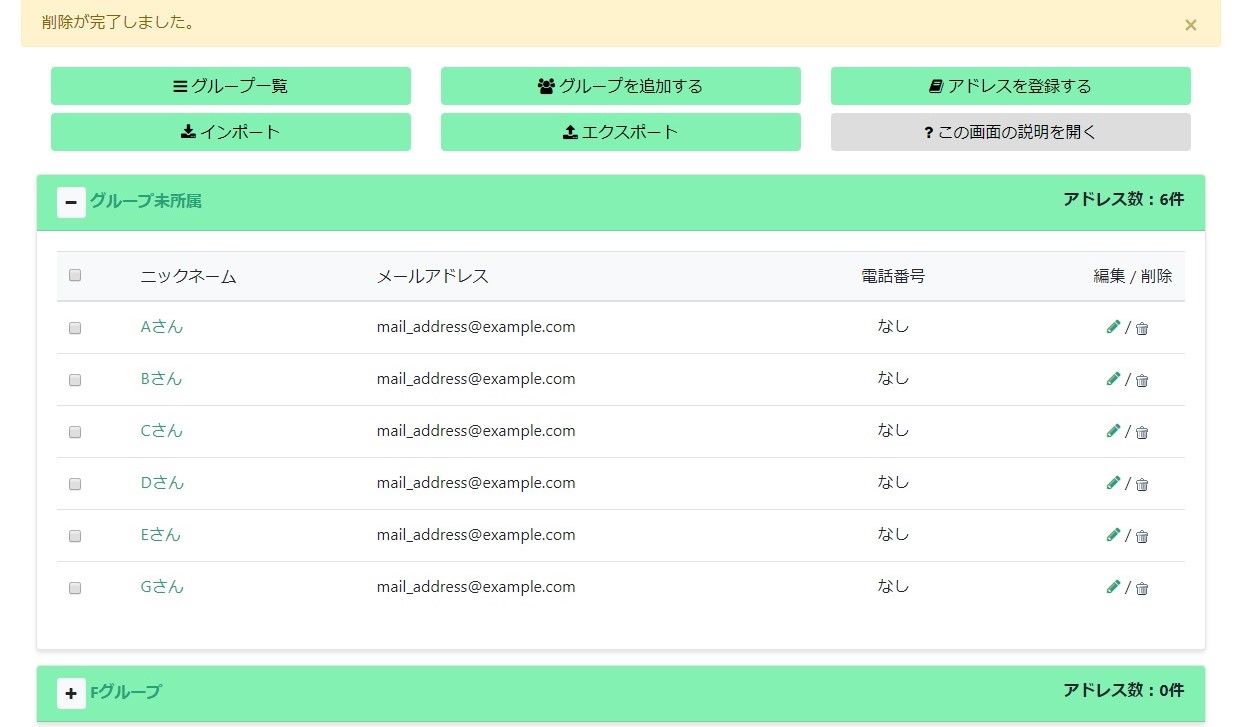1237x727 pixels.
Task: Edit the address entry for Aさん
Action: tap(1113, 327)
